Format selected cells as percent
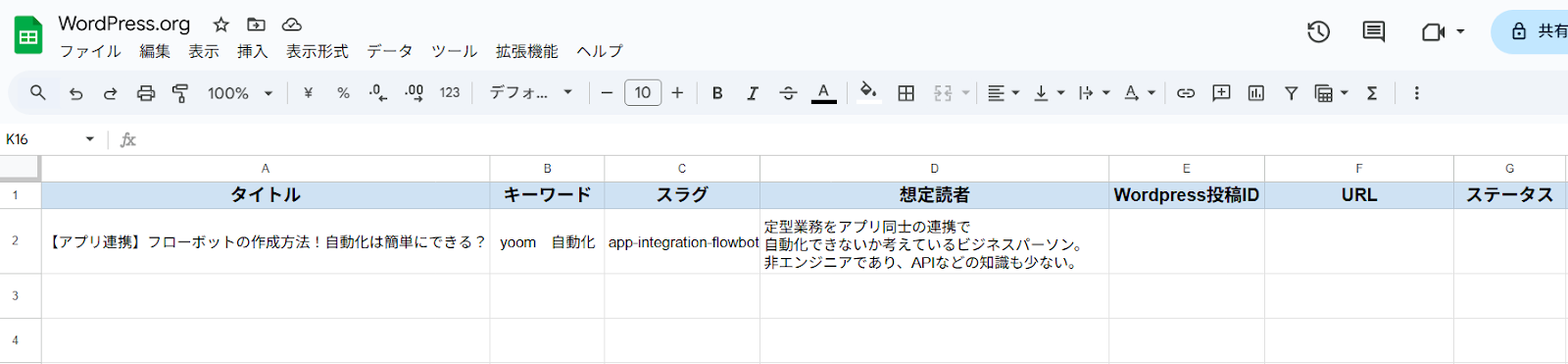1568x364 pixels. 343,93
